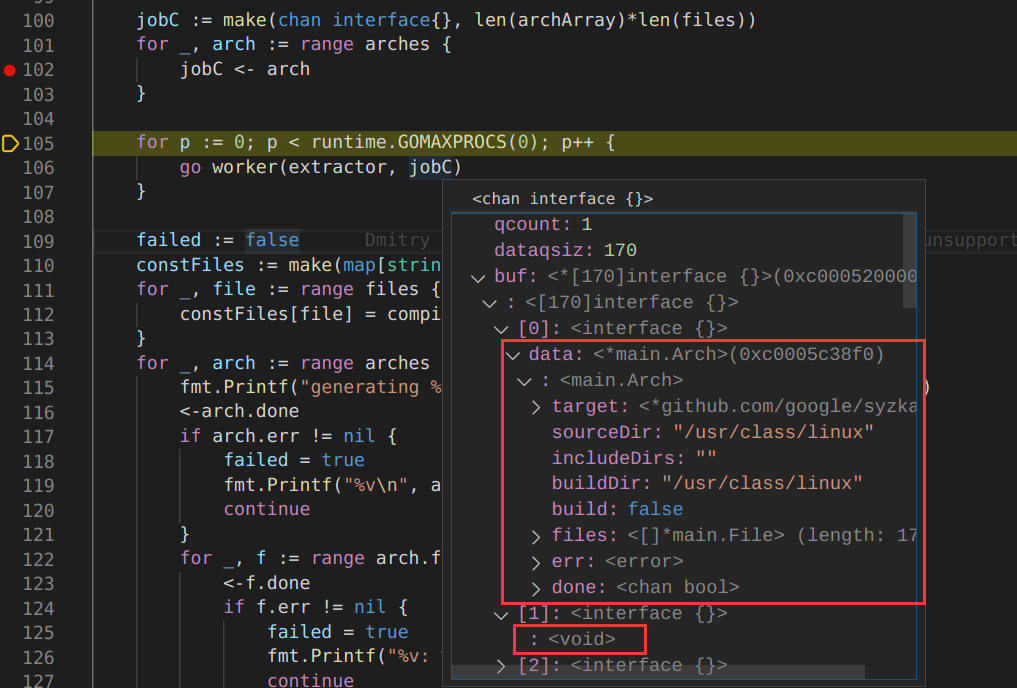Collapse the [1] interface entry

coord(501,613)
